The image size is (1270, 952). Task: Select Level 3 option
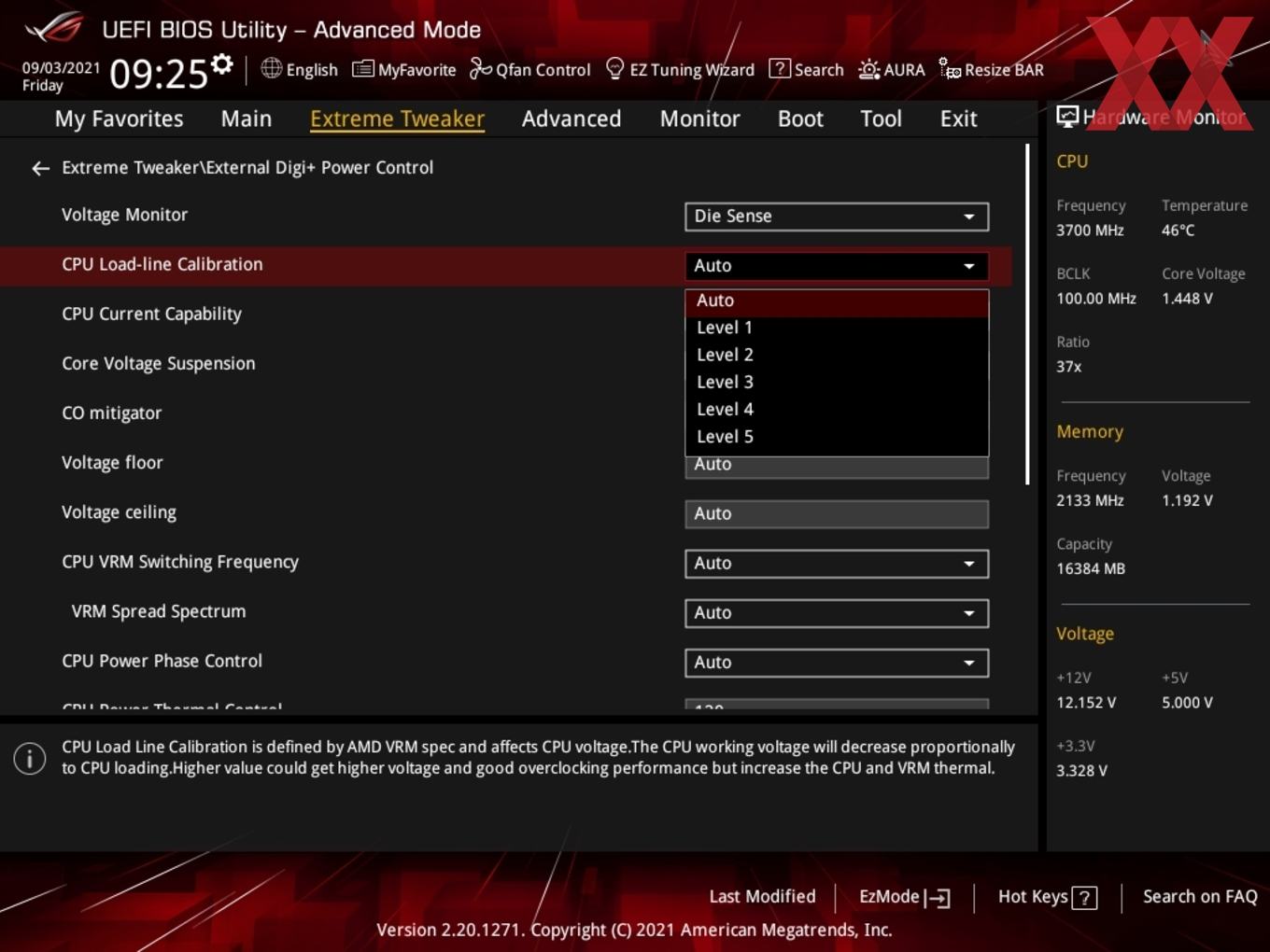pos(837,382)
